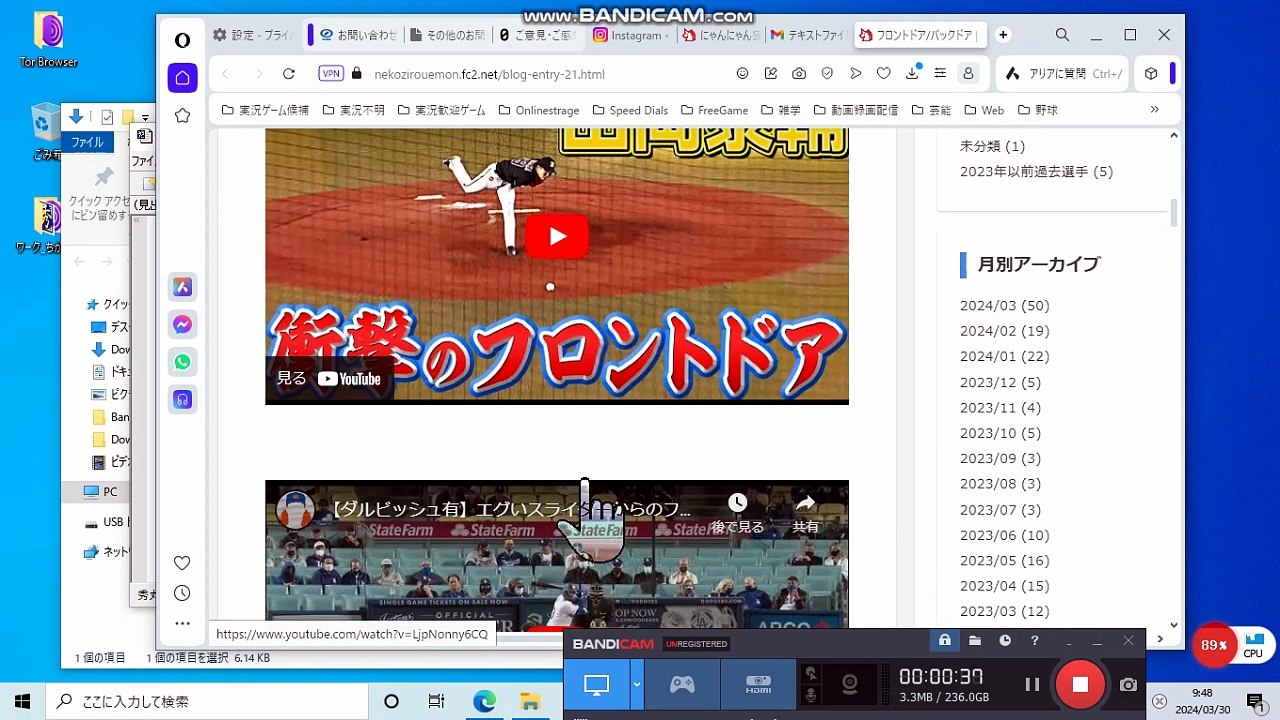Open WhatsApp in Opera sidebar
Image resolution: width=1280 pixels, height=720 pixels.
182,362
